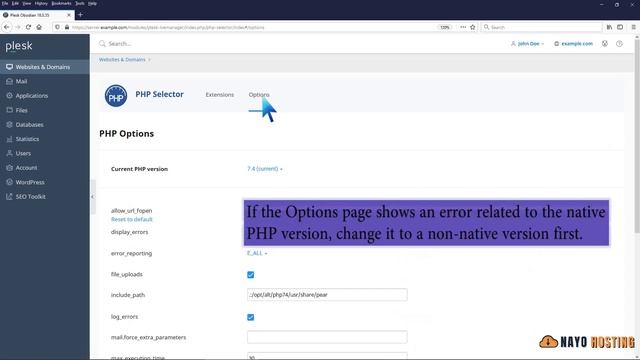Click the Databases icon in sidebar
Image resolution: width=640 pixels, height=360 pixels.
pyautogui.click(x=9, y=124)
